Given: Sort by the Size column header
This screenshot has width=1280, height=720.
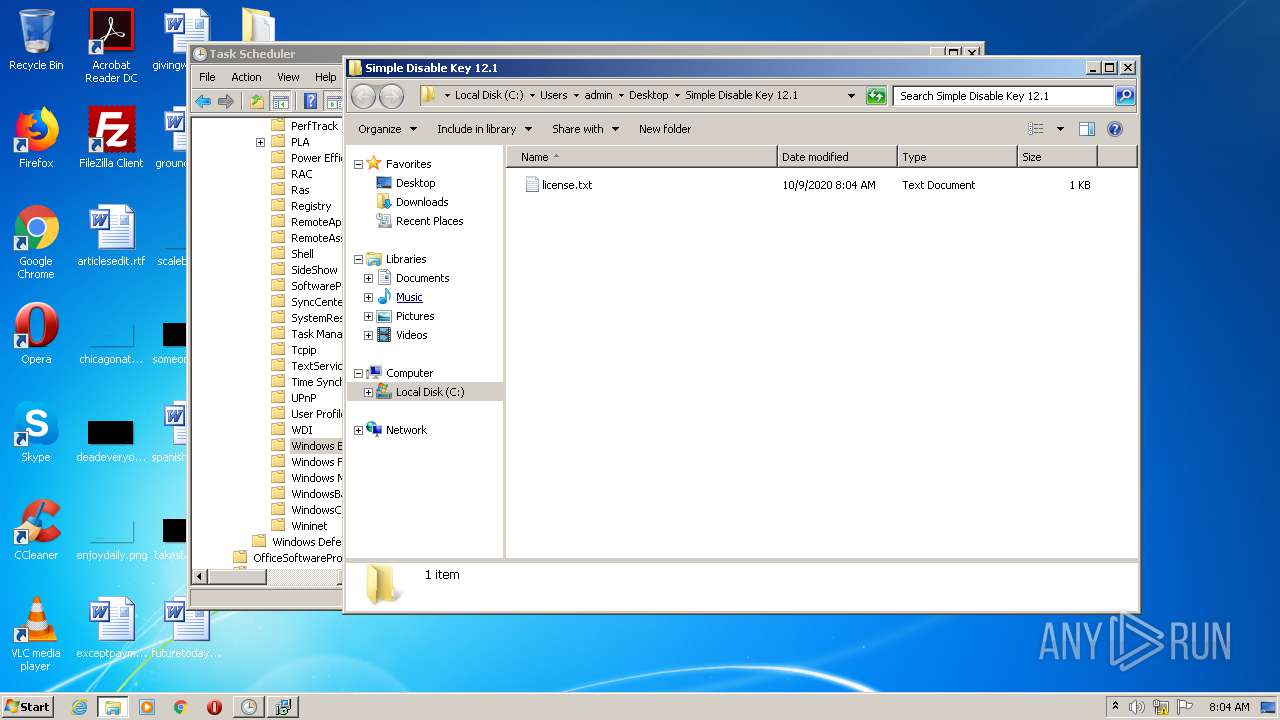Looking at the screenshot, I should tap(1057, 157).
